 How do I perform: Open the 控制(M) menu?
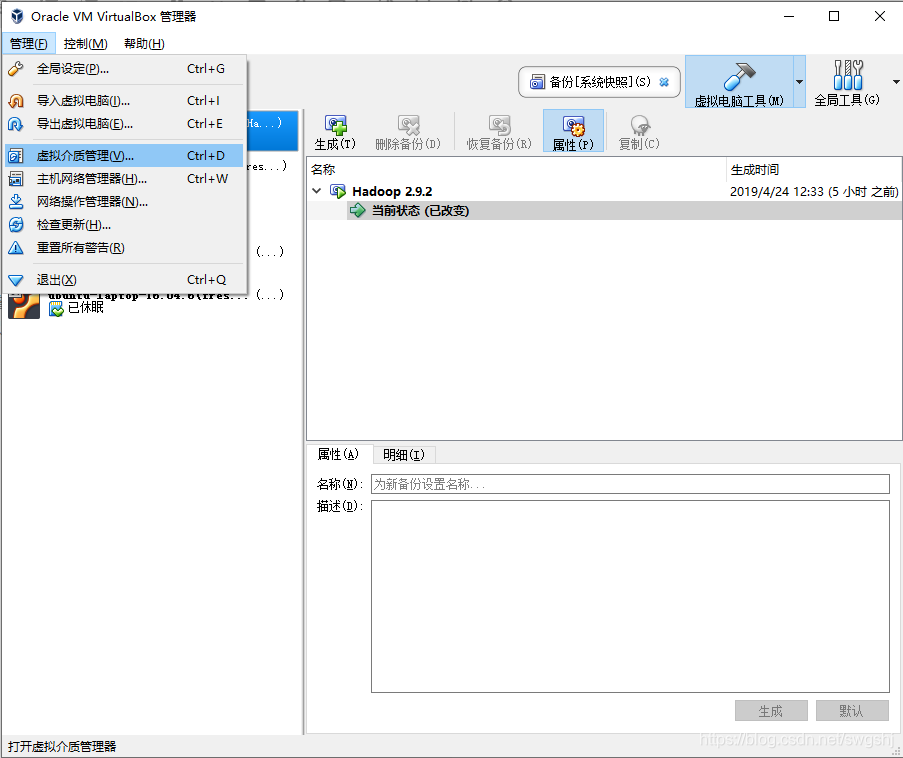[x=85, y=44]
